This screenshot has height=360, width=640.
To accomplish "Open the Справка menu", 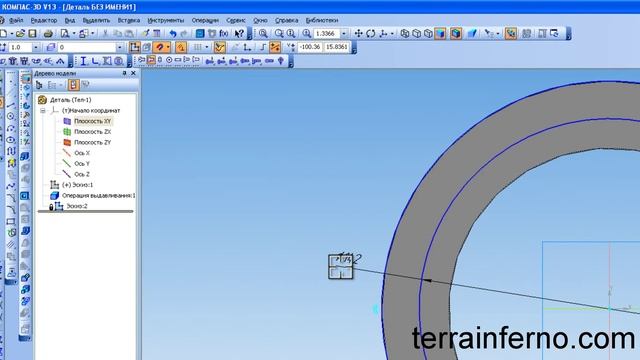I will (287, 20).
